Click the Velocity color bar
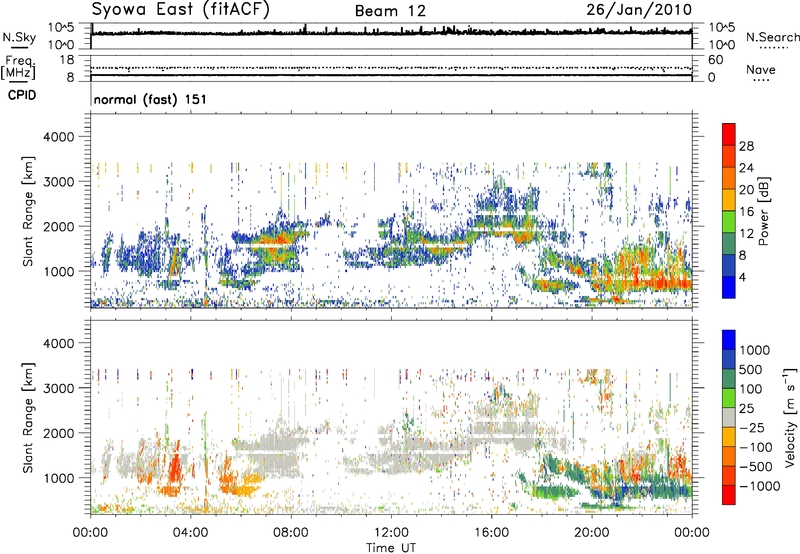 pyautogui.click(x=729, y=417)
